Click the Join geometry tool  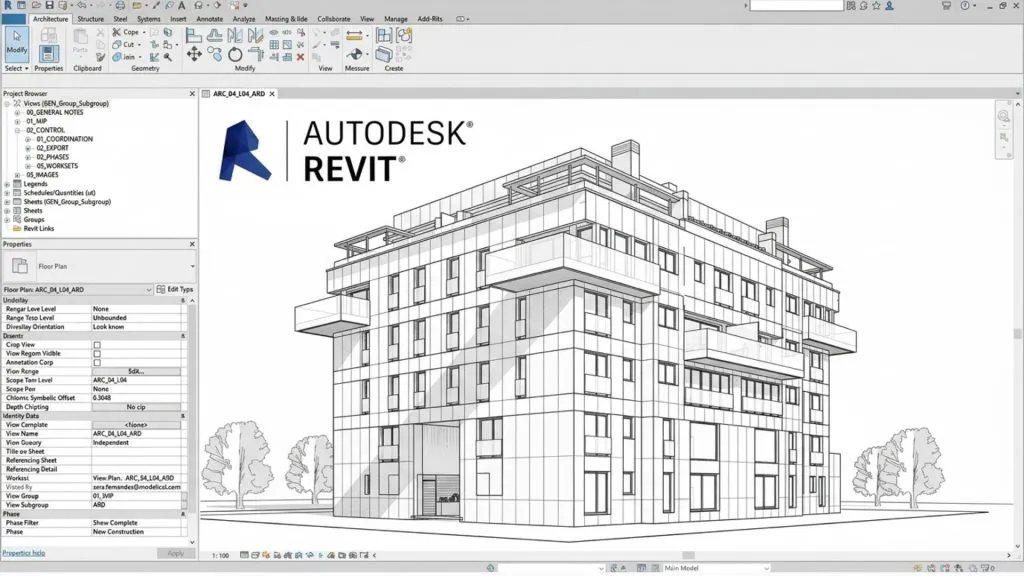coord(123,57)
